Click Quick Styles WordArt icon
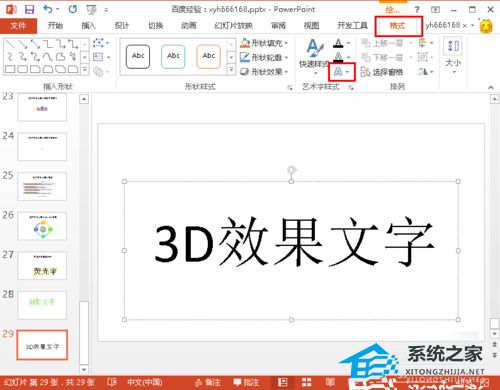This screenshot has width=500, height=390. coord(315,49)
